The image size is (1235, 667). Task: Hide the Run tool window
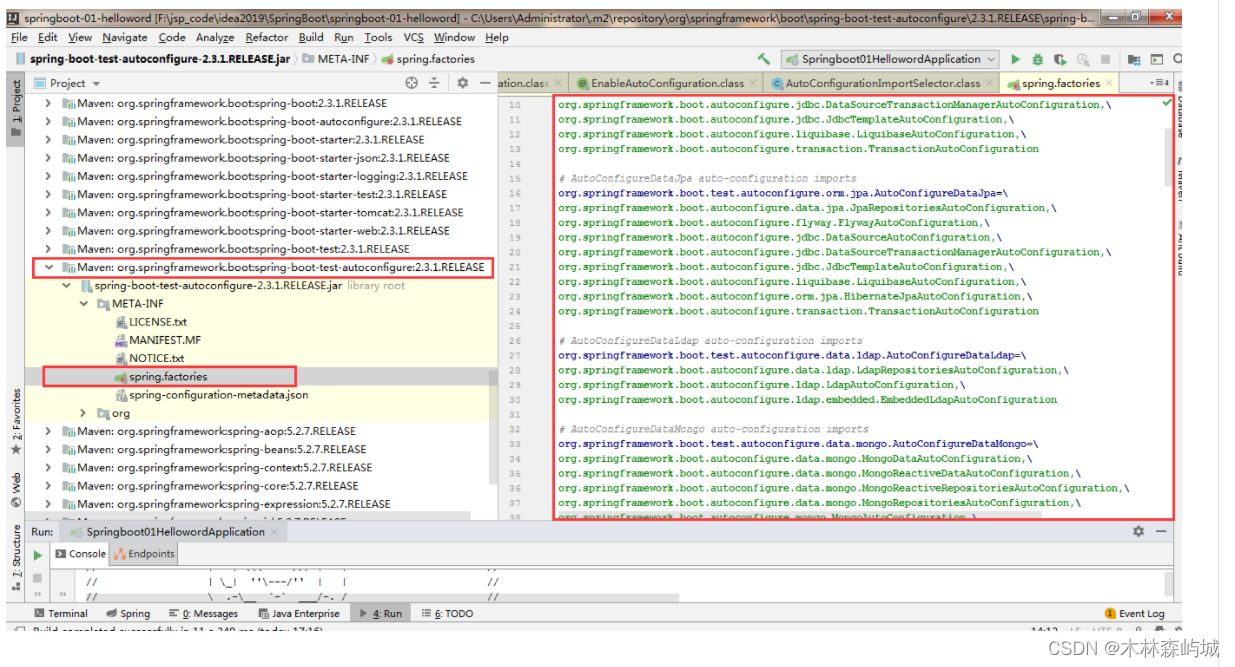[x=1162, y=532]
